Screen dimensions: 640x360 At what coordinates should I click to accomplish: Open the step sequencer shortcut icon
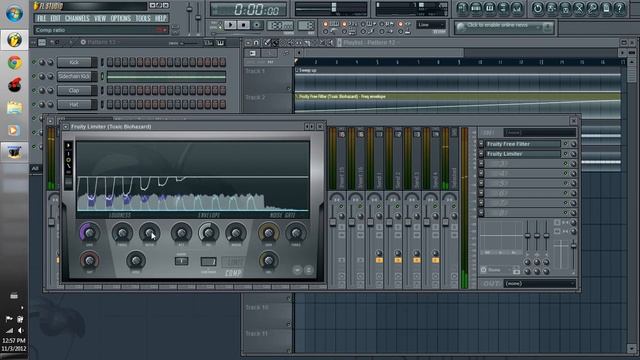coord(476,8)
